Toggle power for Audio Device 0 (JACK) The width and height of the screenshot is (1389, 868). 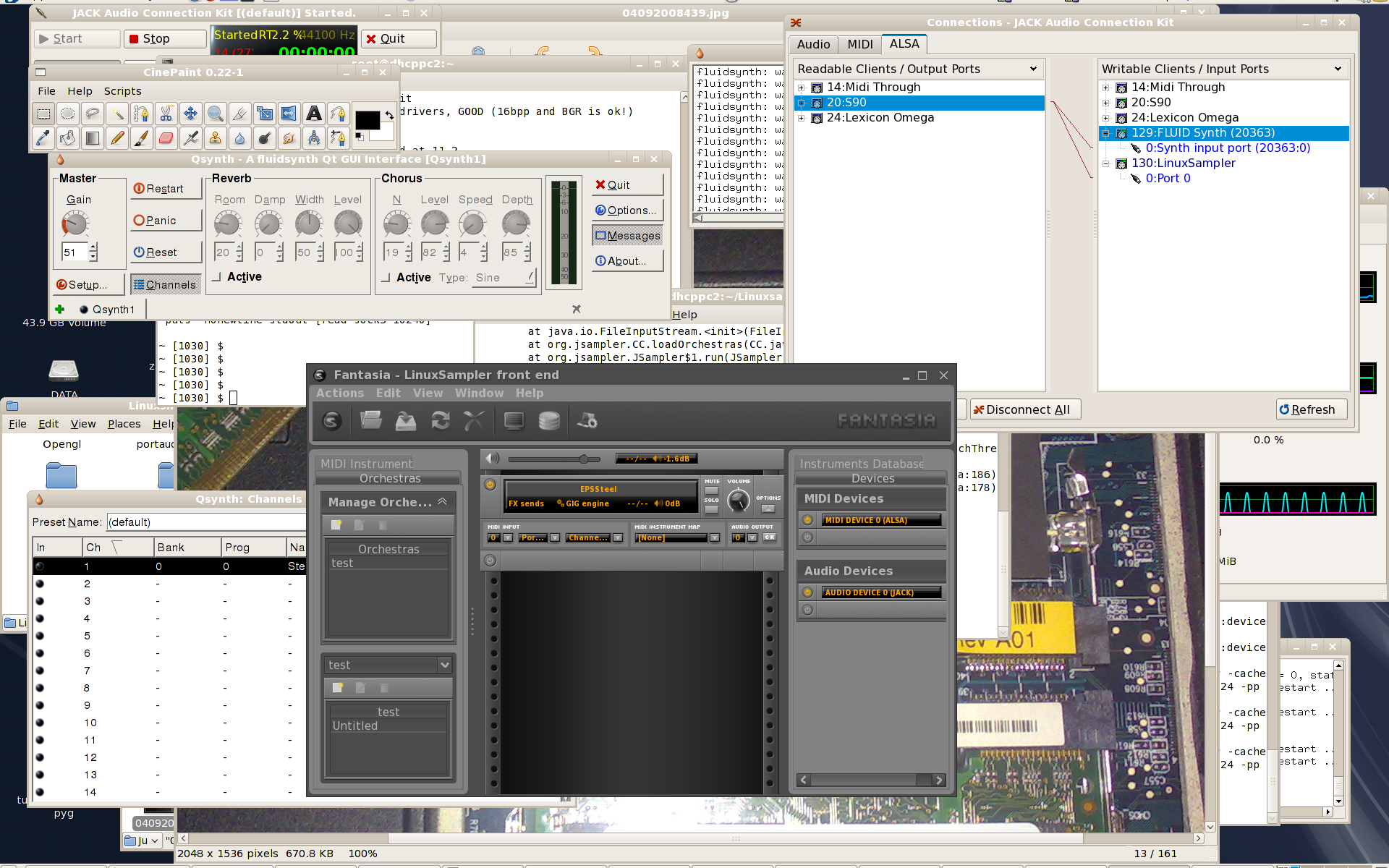coord(807,592)
